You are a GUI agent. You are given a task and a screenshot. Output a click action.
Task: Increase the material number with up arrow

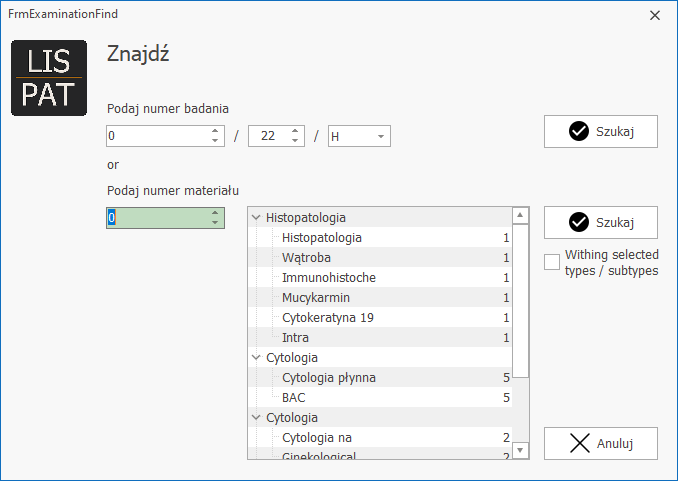point(215,212)
